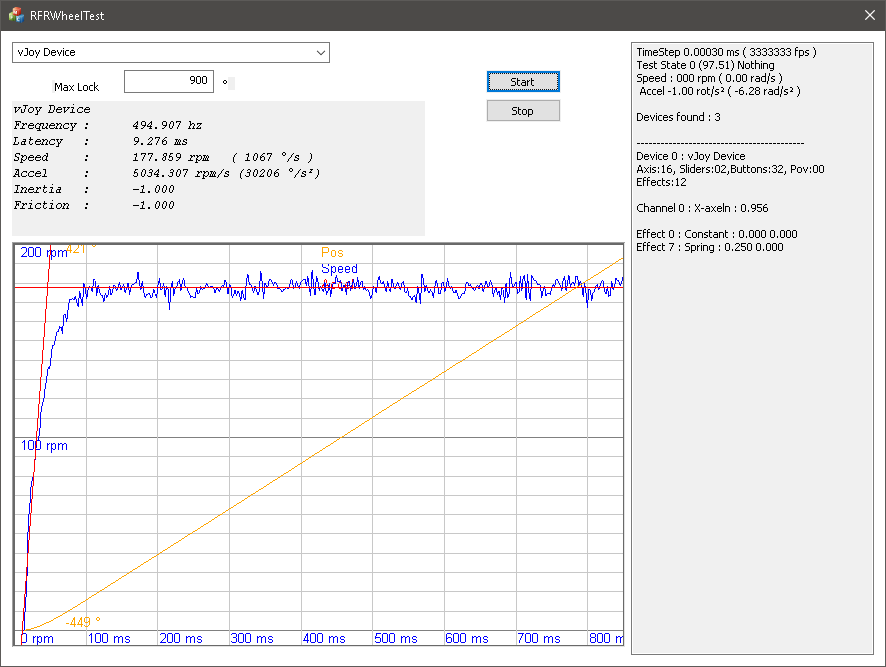Image resolution: width=886 pixels, height=667 pixels.
Task: Click the 600 ms axis label
Action: tap(467, 638)
